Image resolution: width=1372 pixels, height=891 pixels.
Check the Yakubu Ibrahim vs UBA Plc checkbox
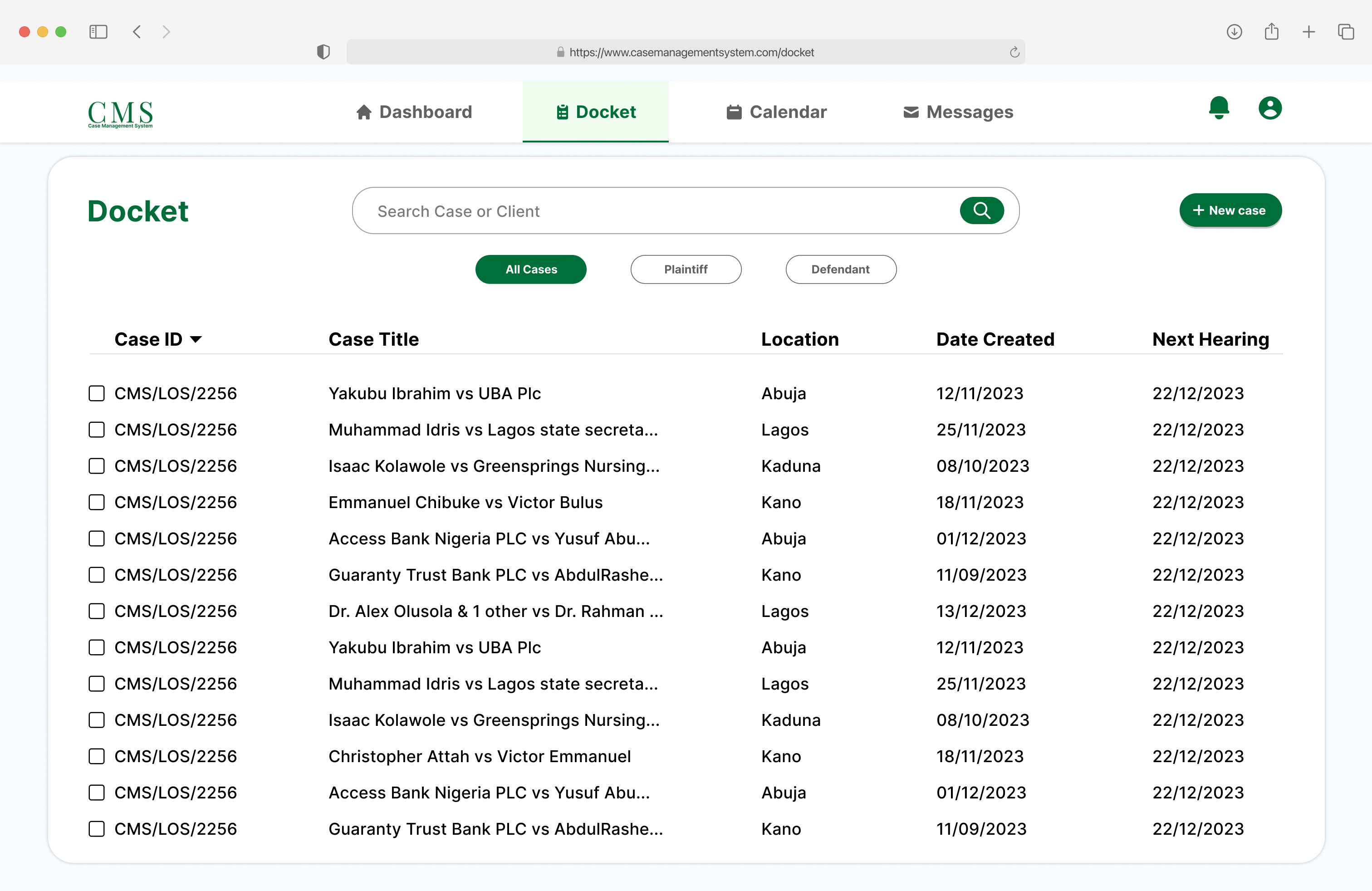coord(96,394)
